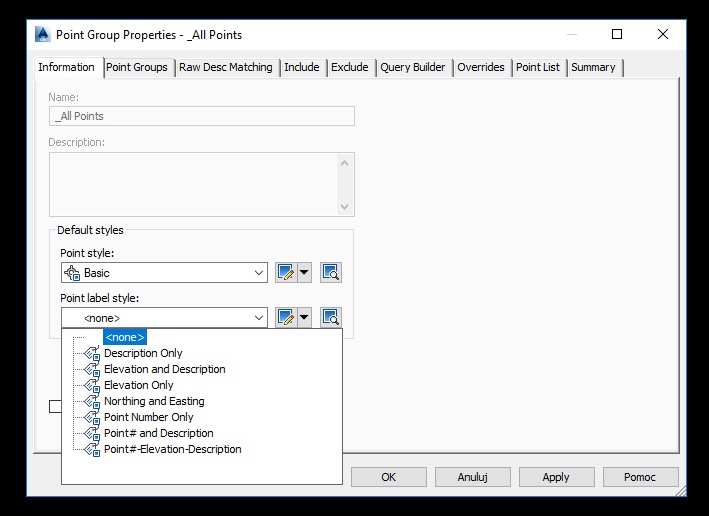Open the Overrides tab

tap(481, 67)
